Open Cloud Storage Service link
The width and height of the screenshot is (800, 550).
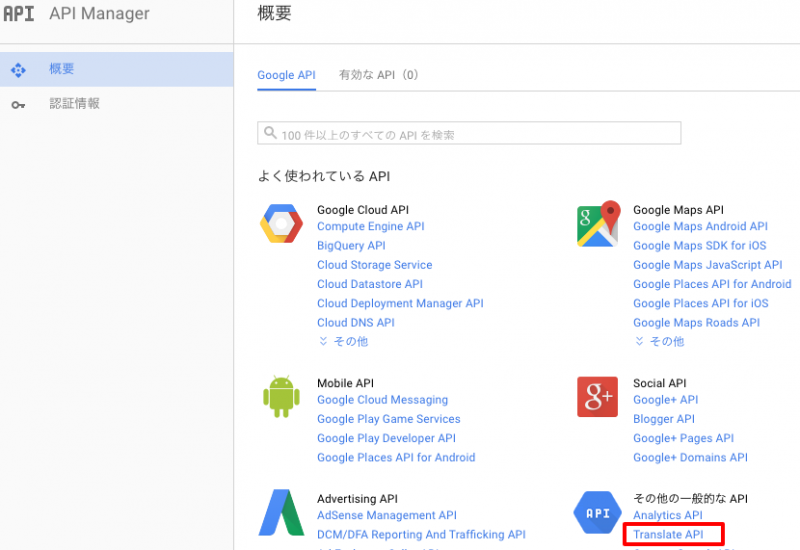pyautogui.click(x=374, y=265)
